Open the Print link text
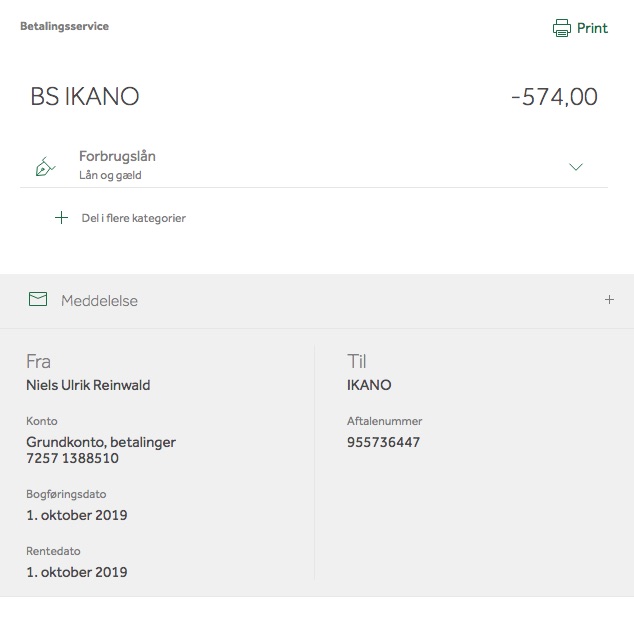This screenshot has width=634, height=640. tap(592, 28)
